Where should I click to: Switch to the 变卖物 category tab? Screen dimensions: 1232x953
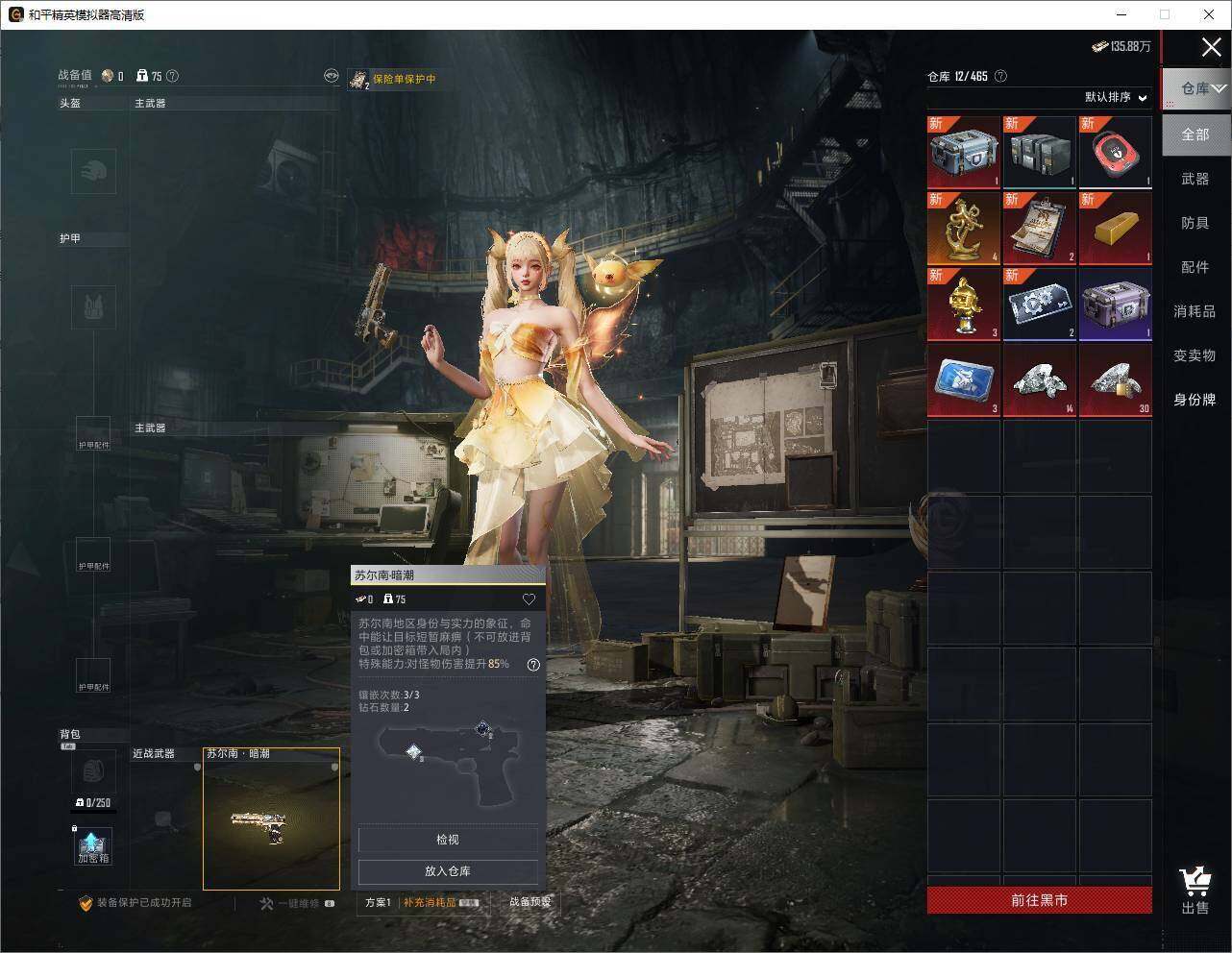(1195, 355)
